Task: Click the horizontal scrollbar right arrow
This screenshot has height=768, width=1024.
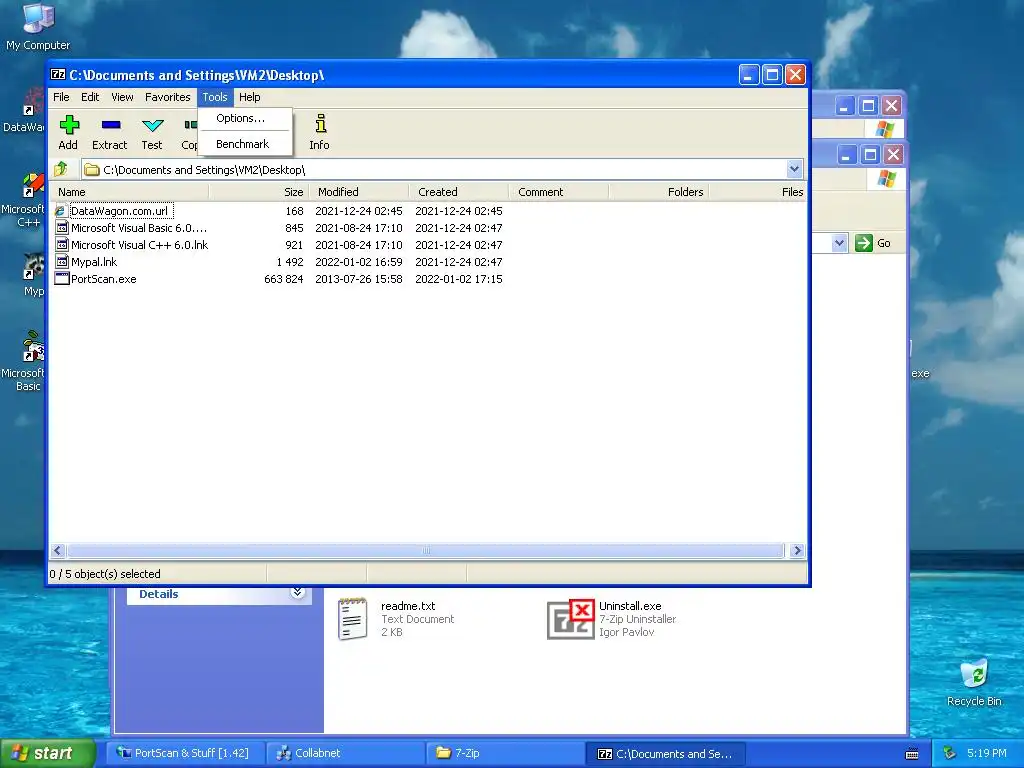Action: 797,551
